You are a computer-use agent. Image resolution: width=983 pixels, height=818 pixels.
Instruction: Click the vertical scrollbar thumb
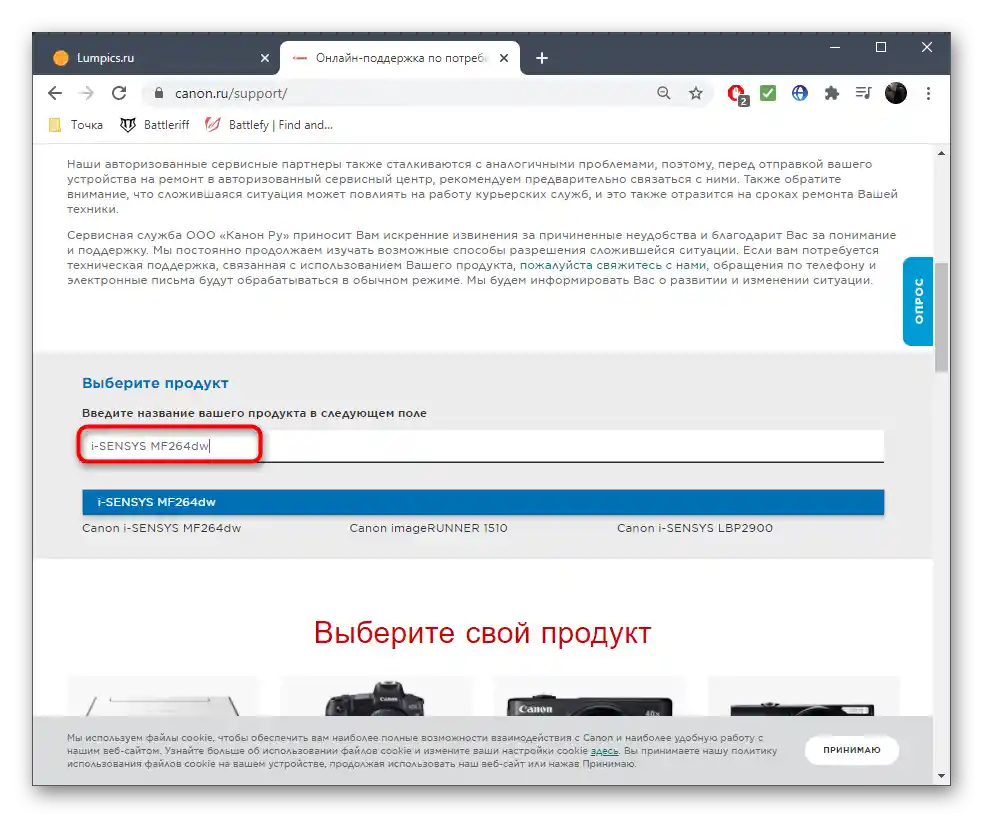pyautogui.click(x=941, y=318)
